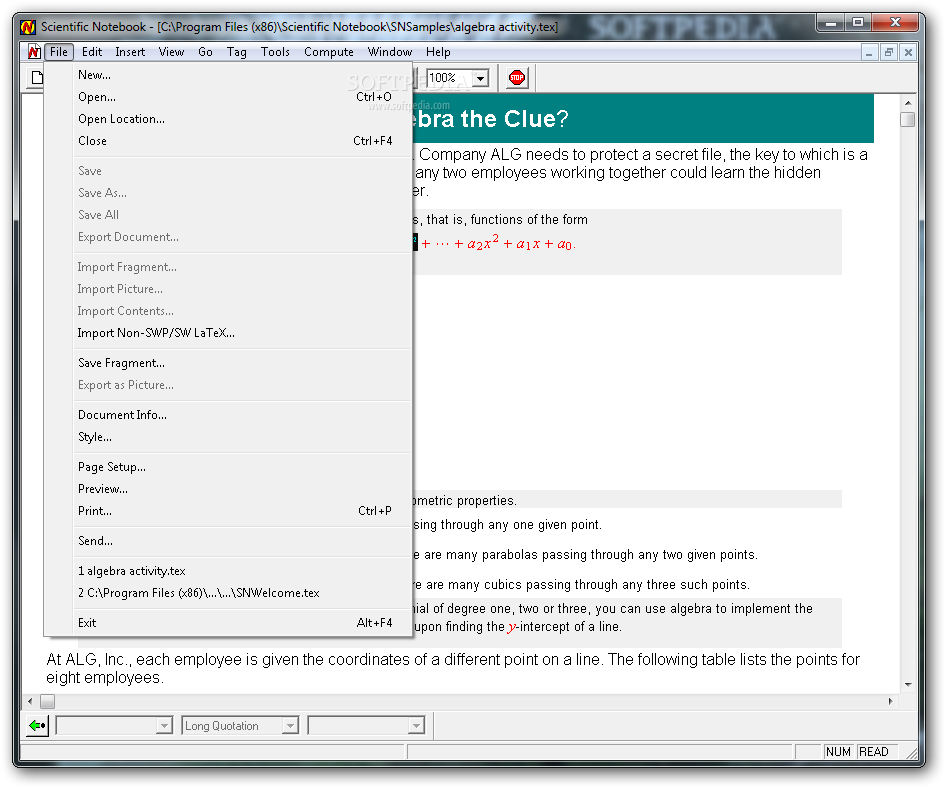Open the 100% zoom dropdown
Viewport: 946px width, 788px height.
click(481, 78)
